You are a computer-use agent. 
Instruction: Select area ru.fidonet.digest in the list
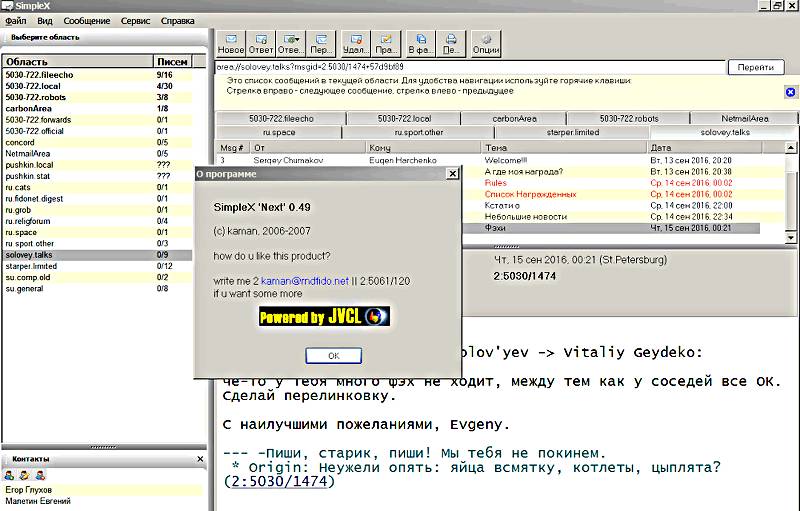tap(97, 198)
